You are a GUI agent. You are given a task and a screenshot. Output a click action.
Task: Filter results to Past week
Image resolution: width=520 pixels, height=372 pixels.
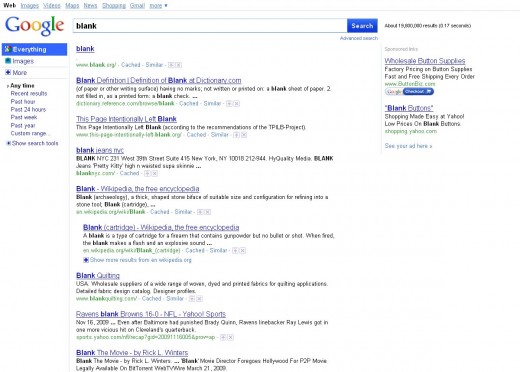pyautogui.click(x=24, y=117)
